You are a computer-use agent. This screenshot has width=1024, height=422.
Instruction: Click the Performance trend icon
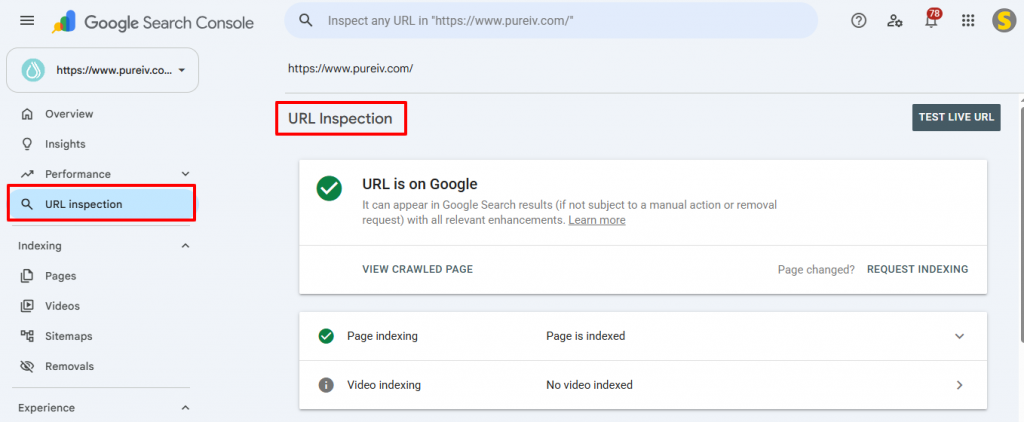pyautogui.click(x=27, y=174)
